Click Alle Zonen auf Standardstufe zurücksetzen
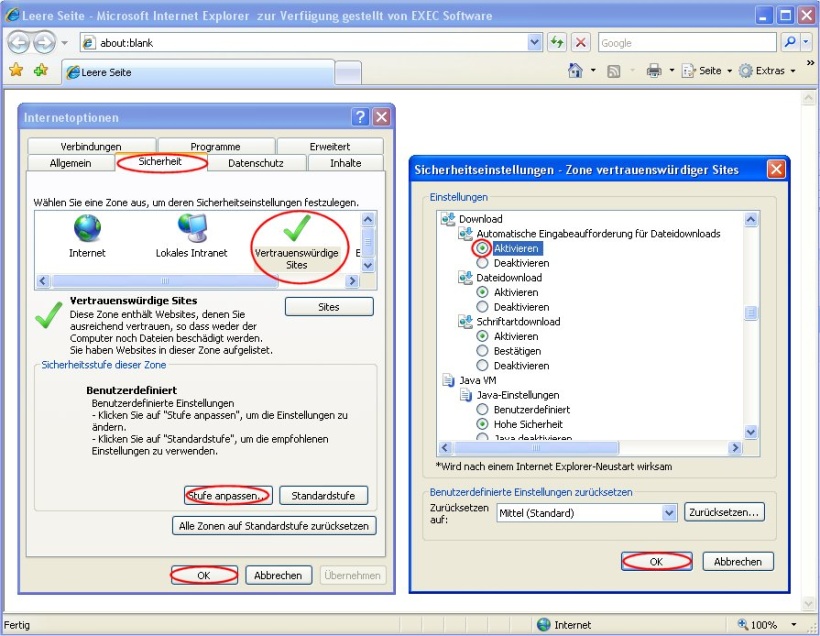The image size is (820, 636). (274, 526)
